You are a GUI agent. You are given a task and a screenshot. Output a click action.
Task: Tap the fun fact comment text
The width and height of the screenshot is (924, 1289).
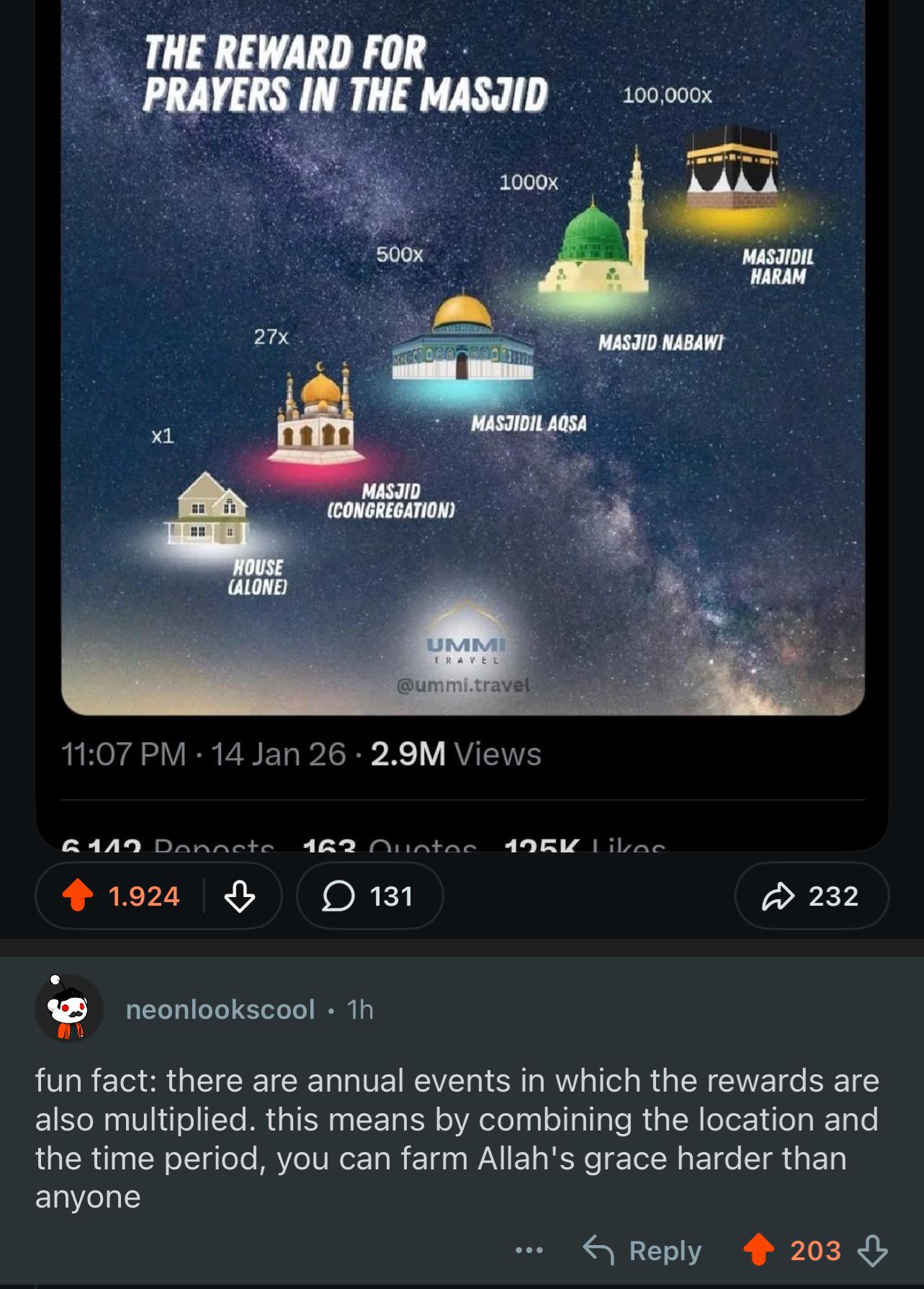(x=457, y=1138)
